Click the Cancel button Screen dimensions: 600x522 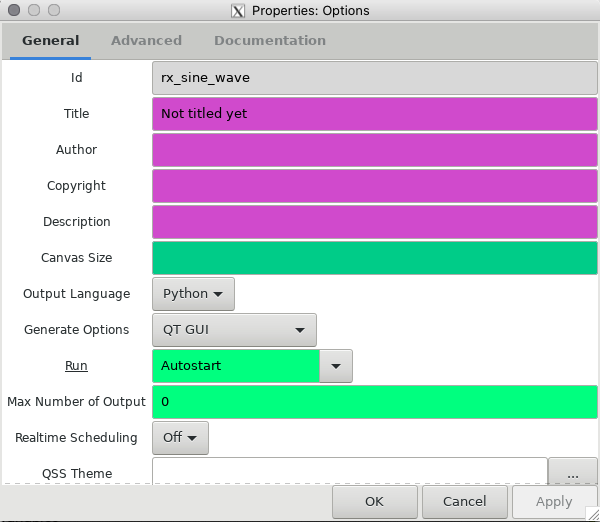coord(465,501)
